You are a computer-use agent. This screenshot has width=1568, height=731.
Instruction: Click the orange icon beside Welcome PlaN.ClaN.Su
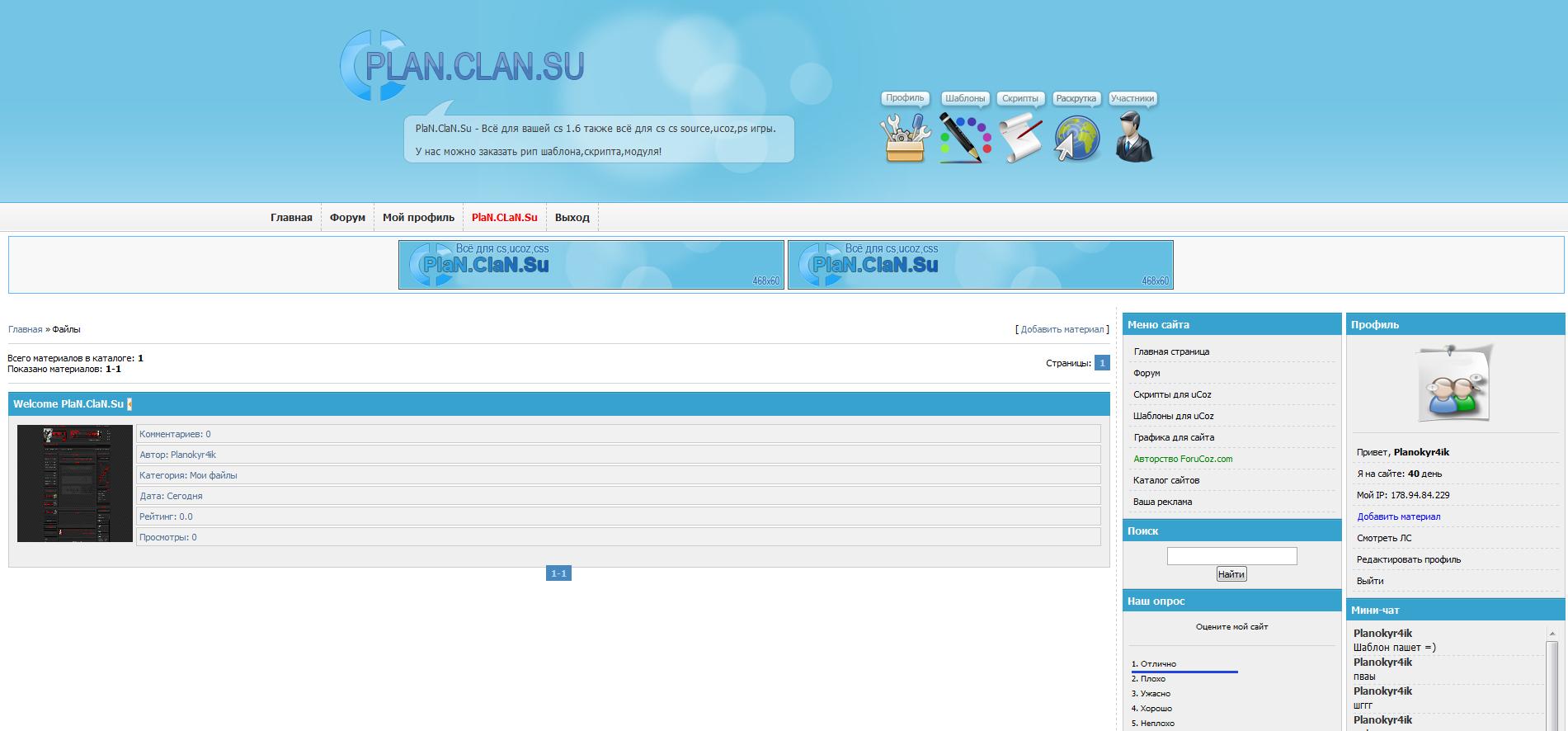[129, 403]
